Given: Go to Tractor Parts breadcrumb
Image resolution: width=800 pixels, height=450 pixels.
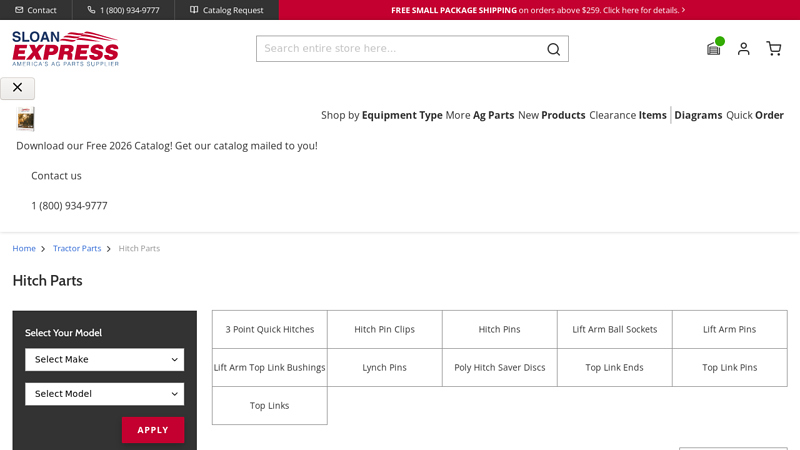Looking at the screenshot, I should coord(77,248).
